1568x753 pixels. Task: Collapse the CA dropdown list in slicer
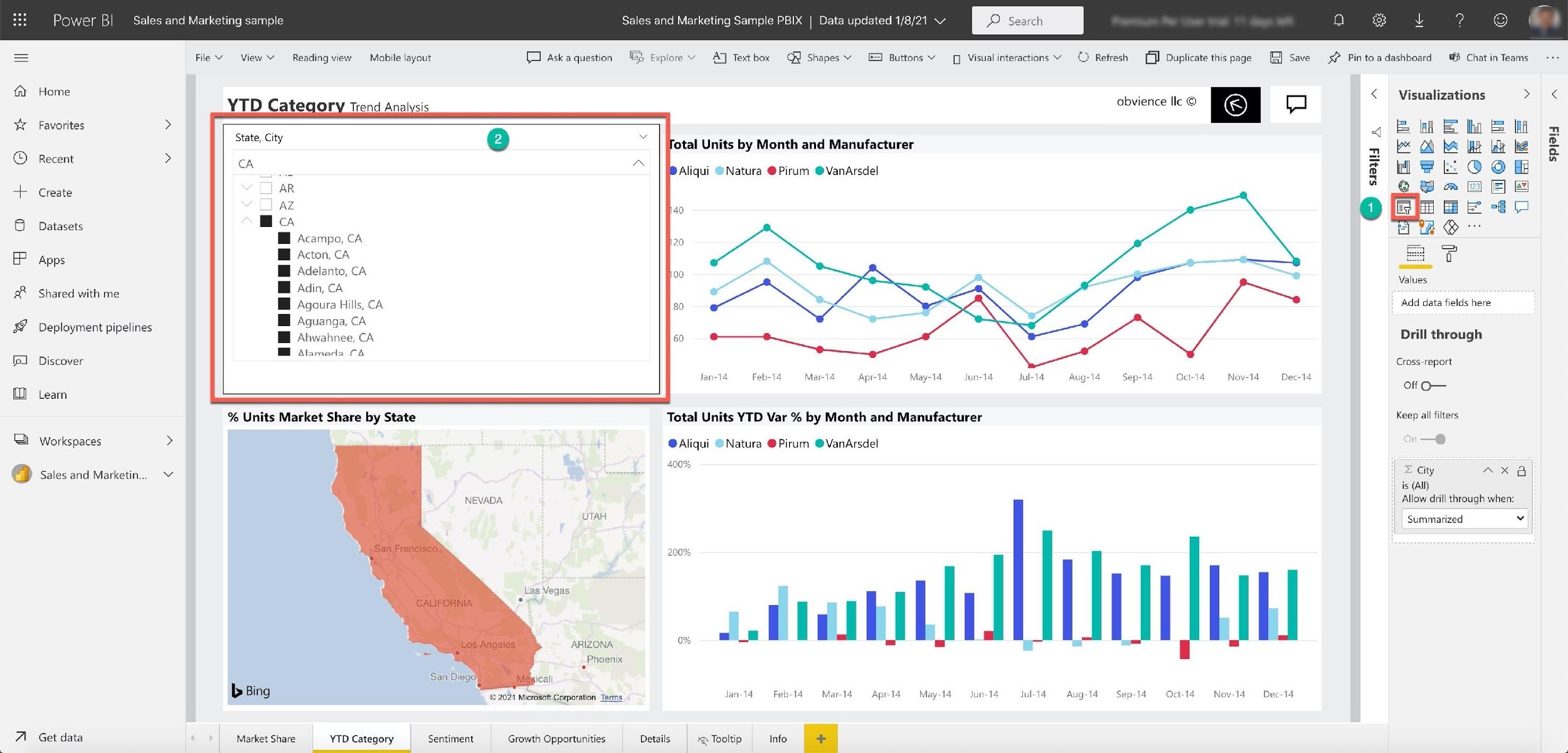point(638,163)
